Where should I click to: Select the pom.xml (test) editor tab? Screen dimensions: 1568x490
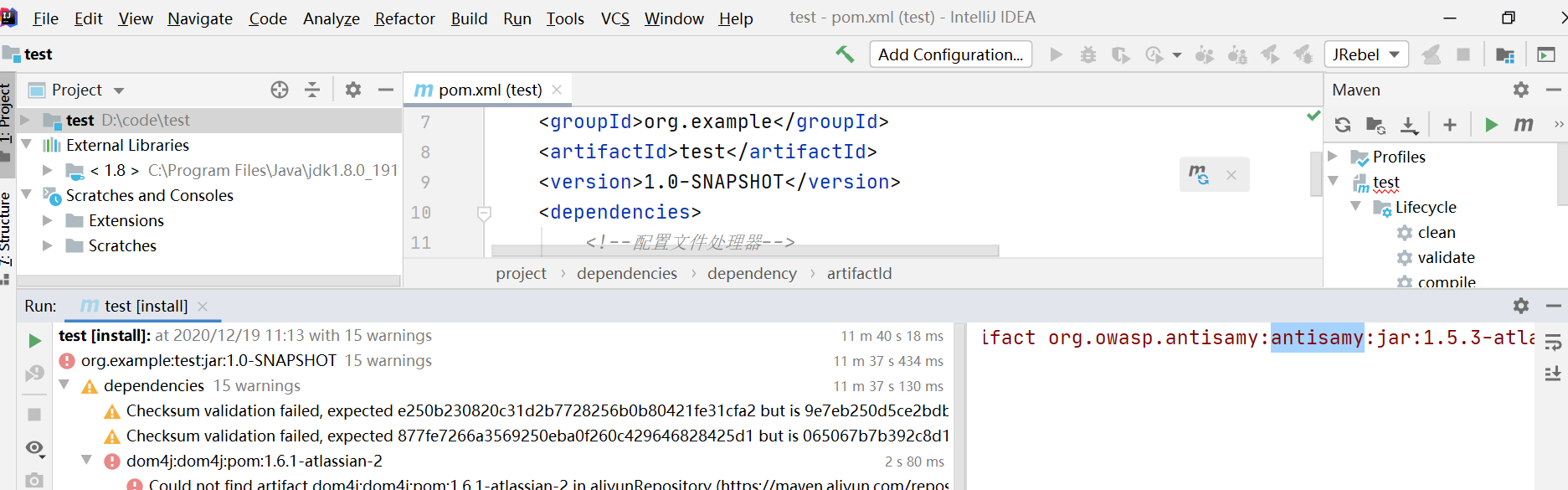coord(489,90)
